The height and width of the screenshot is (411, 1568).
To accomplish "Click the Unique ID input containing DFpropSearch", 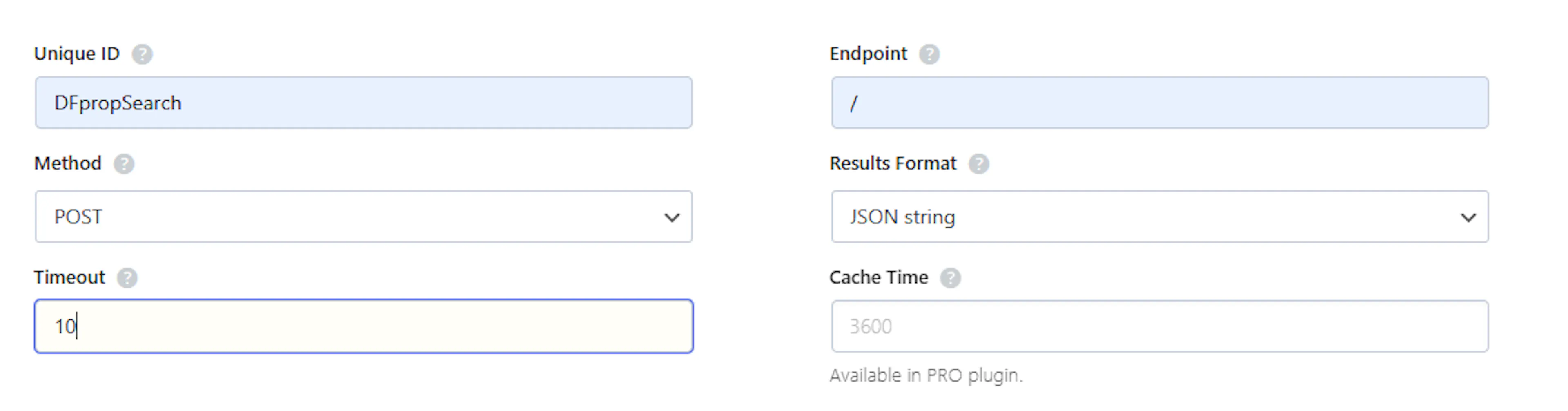I will coord(363,102).
